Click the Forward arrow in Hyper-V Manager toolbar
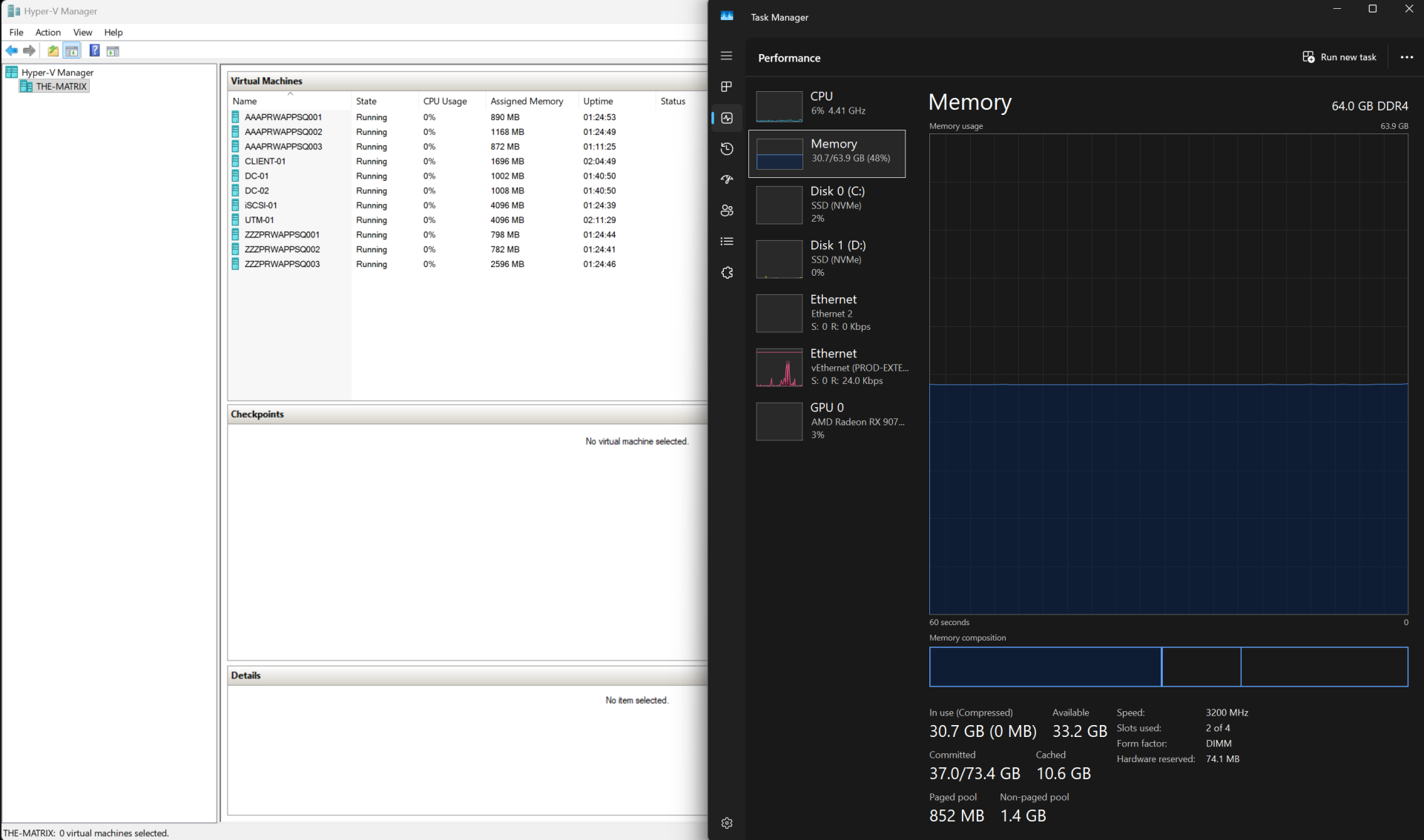The image size is (1424, 840). 30,50
